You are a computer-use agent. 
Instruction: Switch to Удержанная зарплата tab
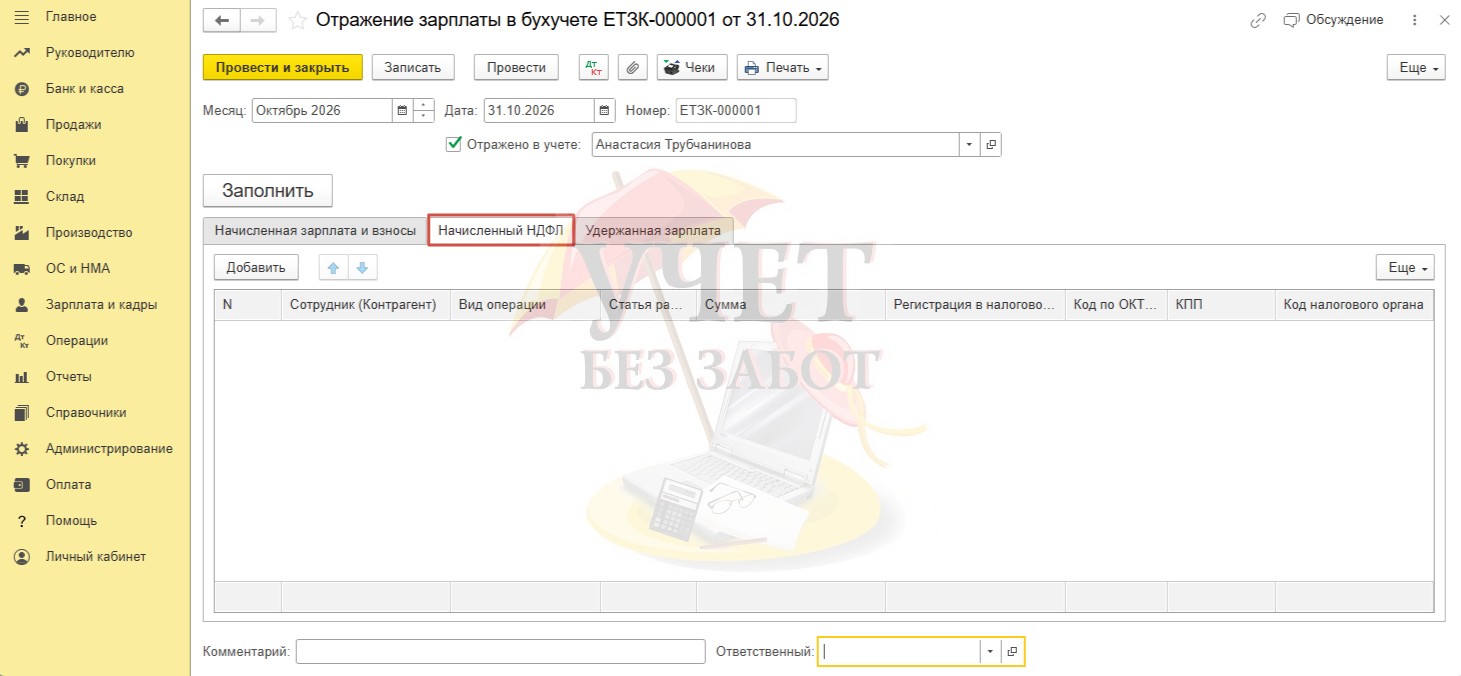coord(653,231)
